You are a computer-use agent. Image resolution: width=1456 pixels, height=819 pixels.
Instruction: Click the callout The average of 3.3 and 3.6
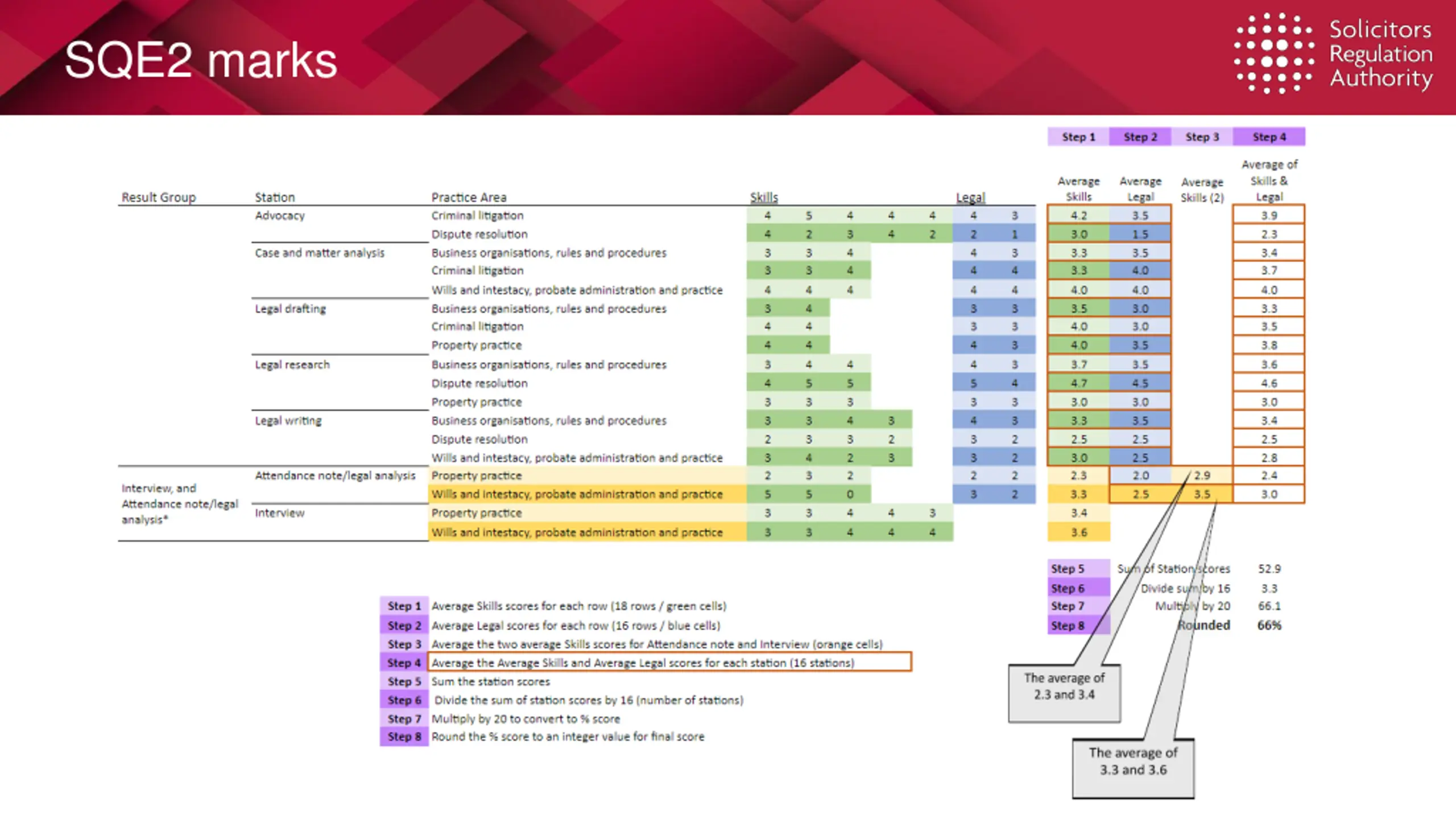1133,768
